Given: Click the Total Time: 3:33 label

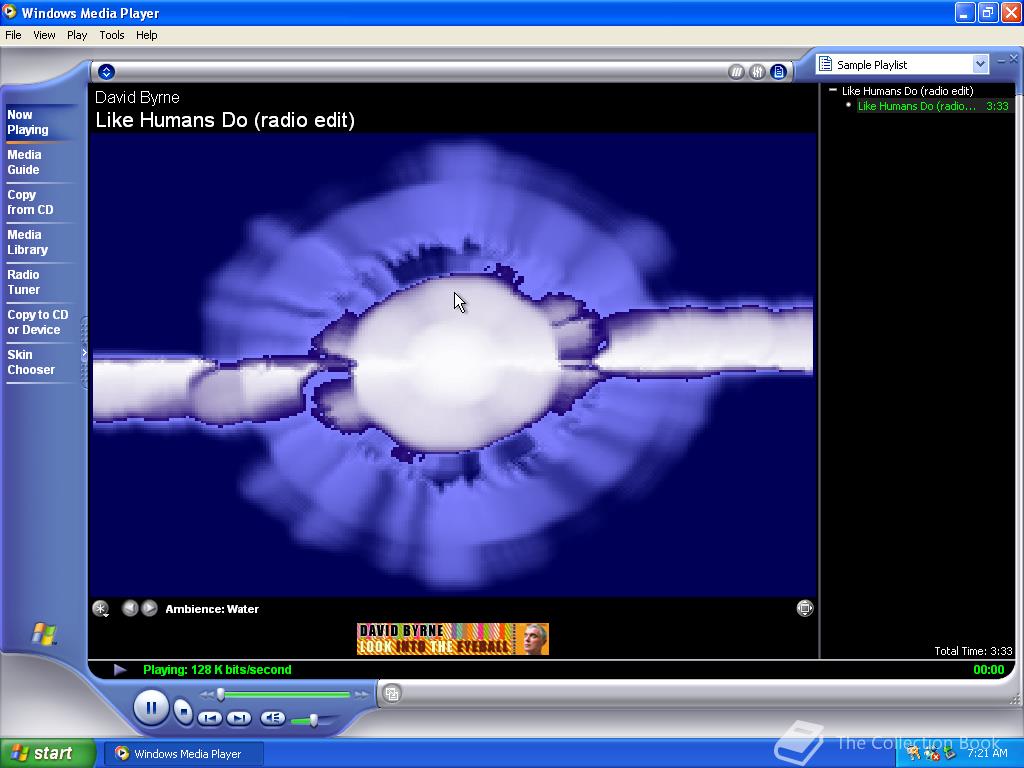Looking at the screenshot, I should (x=973, y=651).
